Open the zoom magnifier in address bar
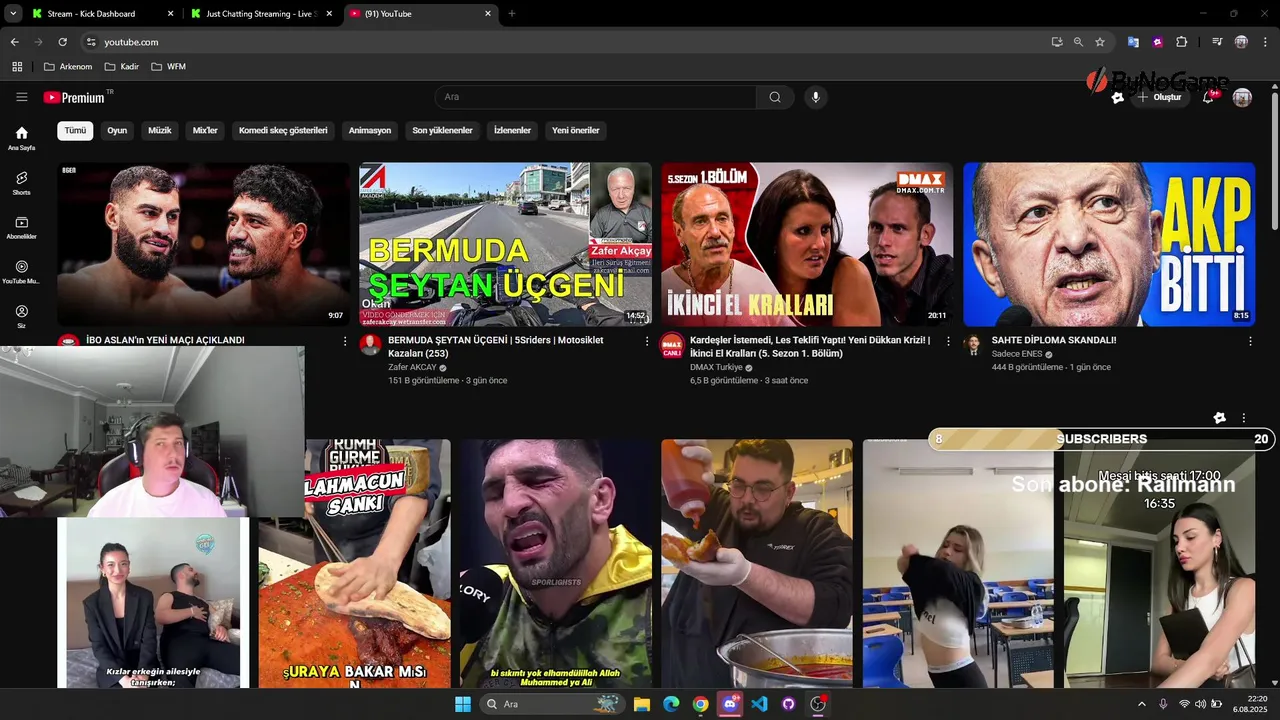 (1078, 42)
